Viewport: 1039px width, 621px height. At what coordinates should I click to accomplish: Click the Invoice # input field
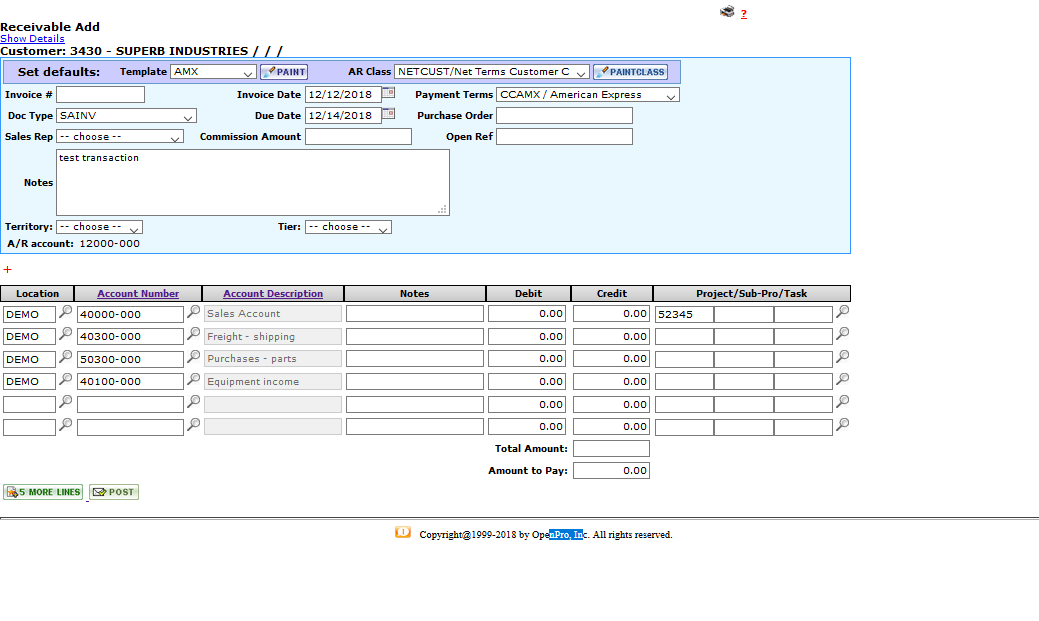(100, 95)
